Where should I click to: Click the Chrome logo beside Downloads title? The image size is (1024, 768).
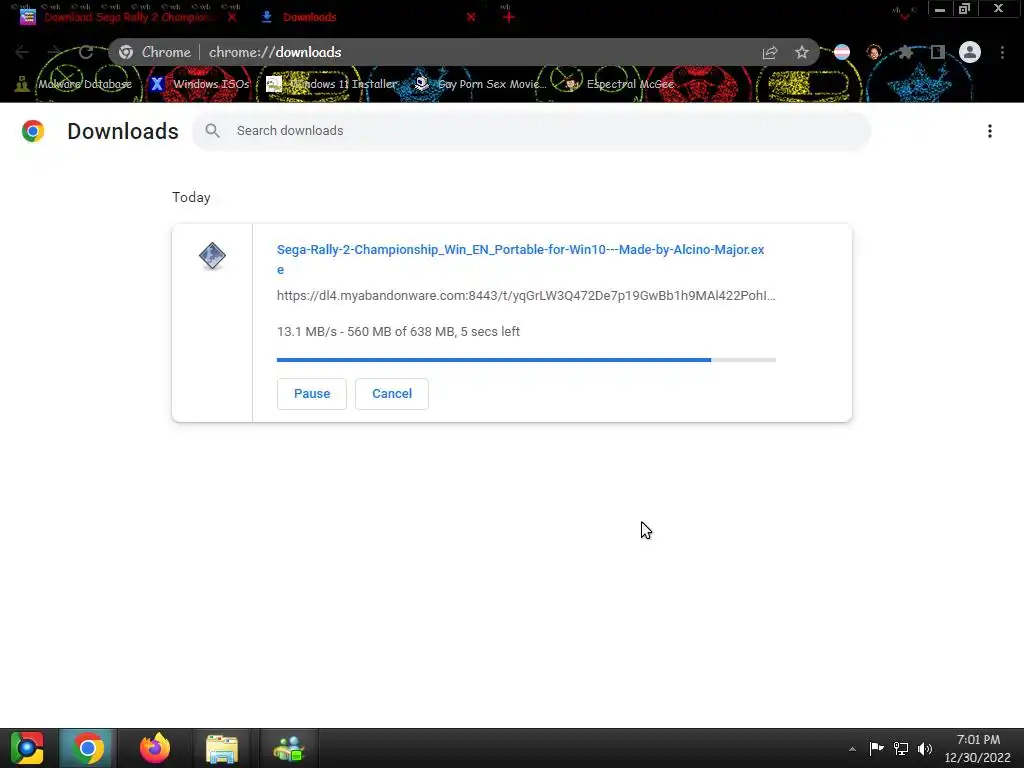point(33,131)
